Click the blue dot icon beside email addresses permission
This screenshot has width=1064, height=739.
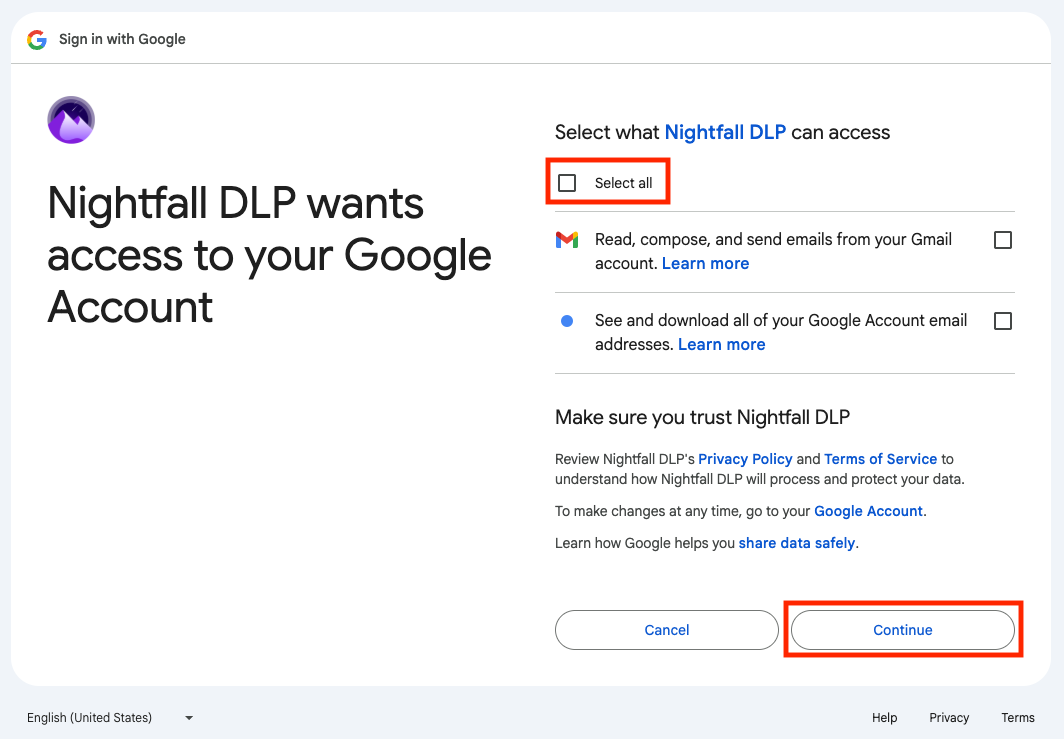pos(567,321)
